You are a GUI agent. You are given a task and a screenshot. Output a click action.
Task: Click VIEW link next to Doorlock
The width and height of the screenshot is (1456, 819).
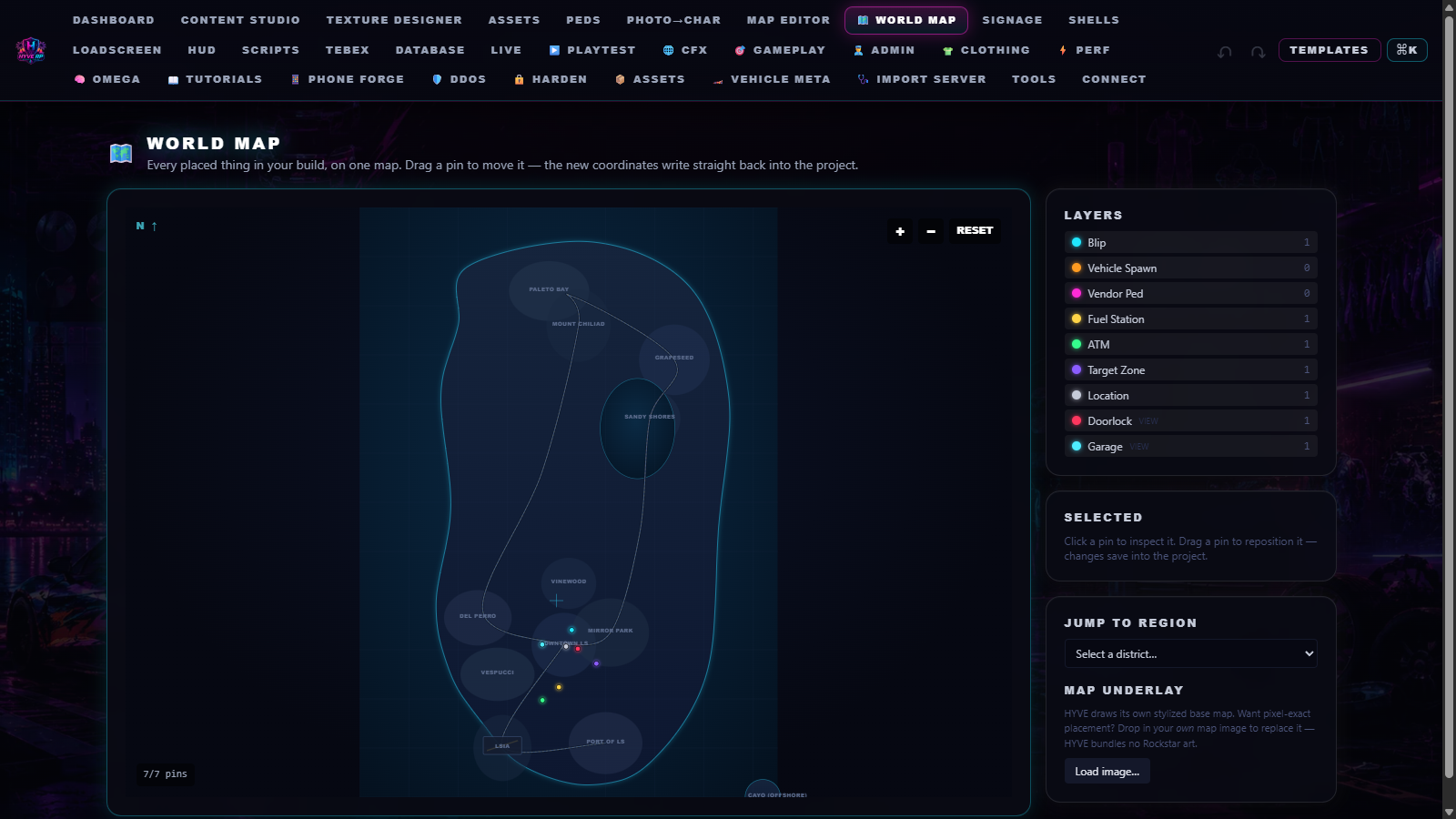pos(1148,421)
